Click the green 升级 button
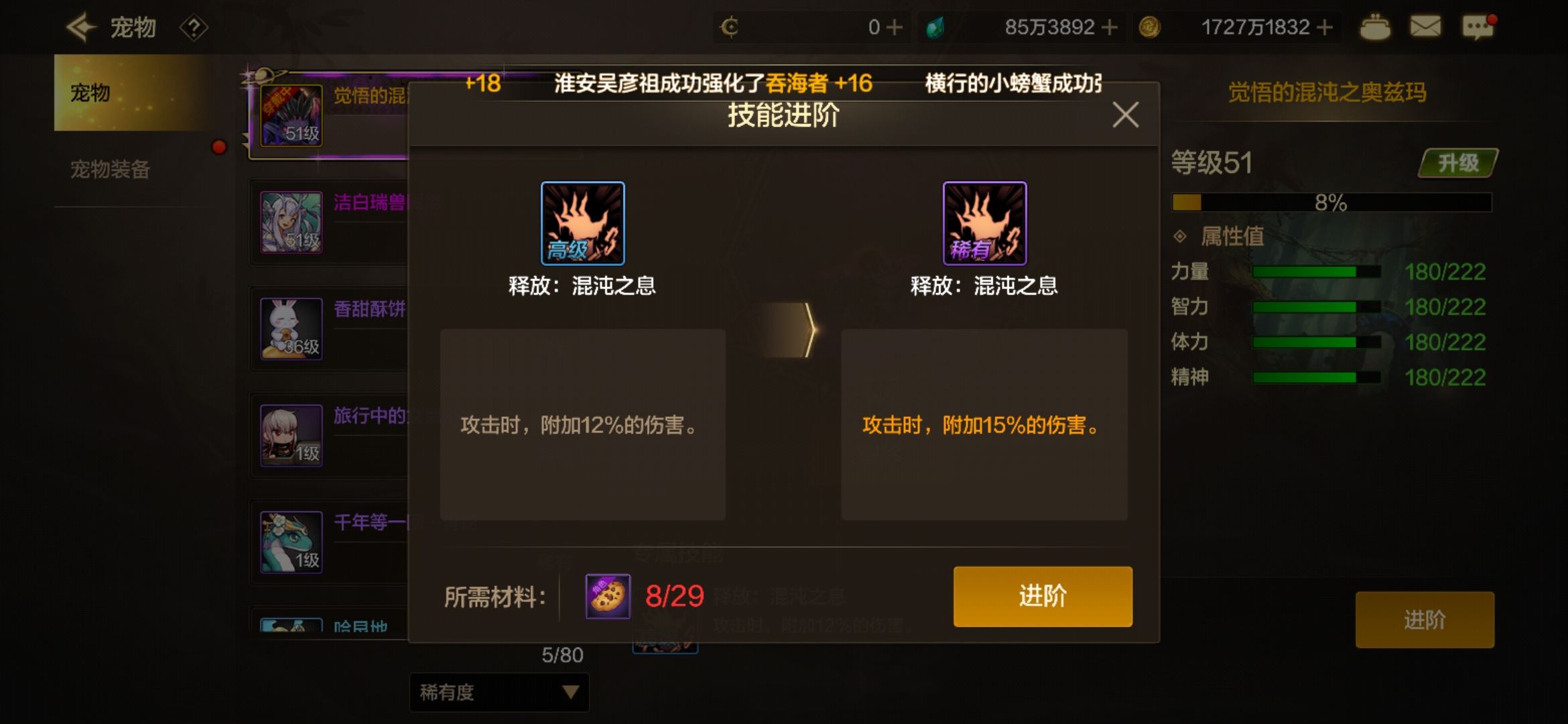 point(1458,163)
